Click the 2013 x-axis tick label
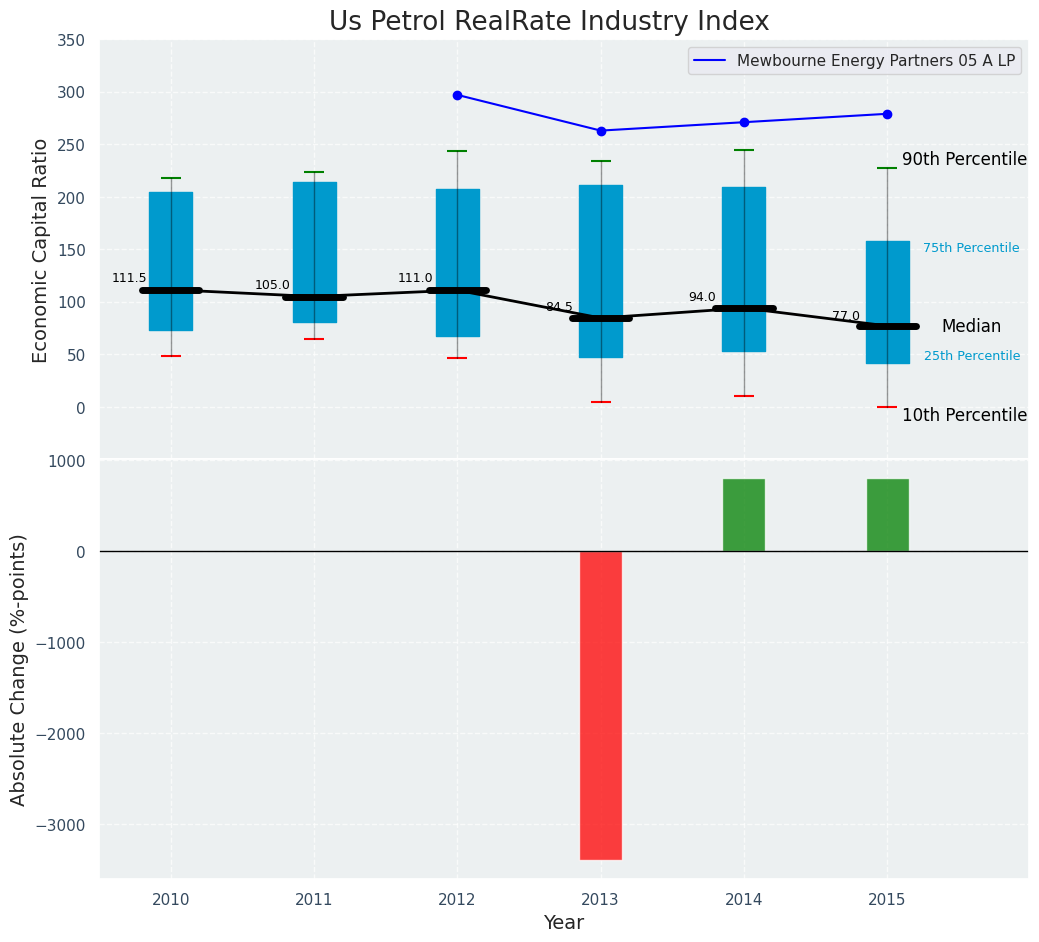Image resolution: width=1039 pixels, height=942 pixels. point(601,900)
